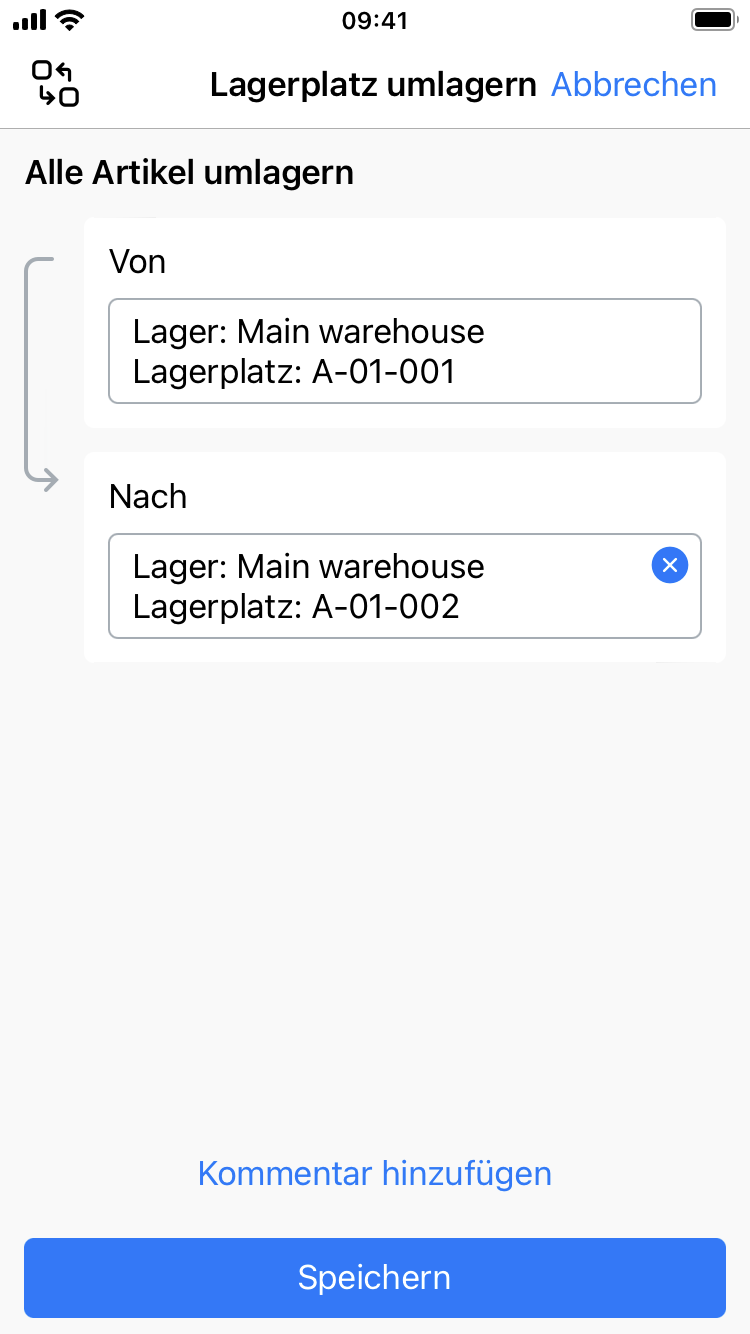Tap Lager: Main warehouse in Nach box
The width and height of the screenshot is (750, 1334).
click(x=308, y=566)
